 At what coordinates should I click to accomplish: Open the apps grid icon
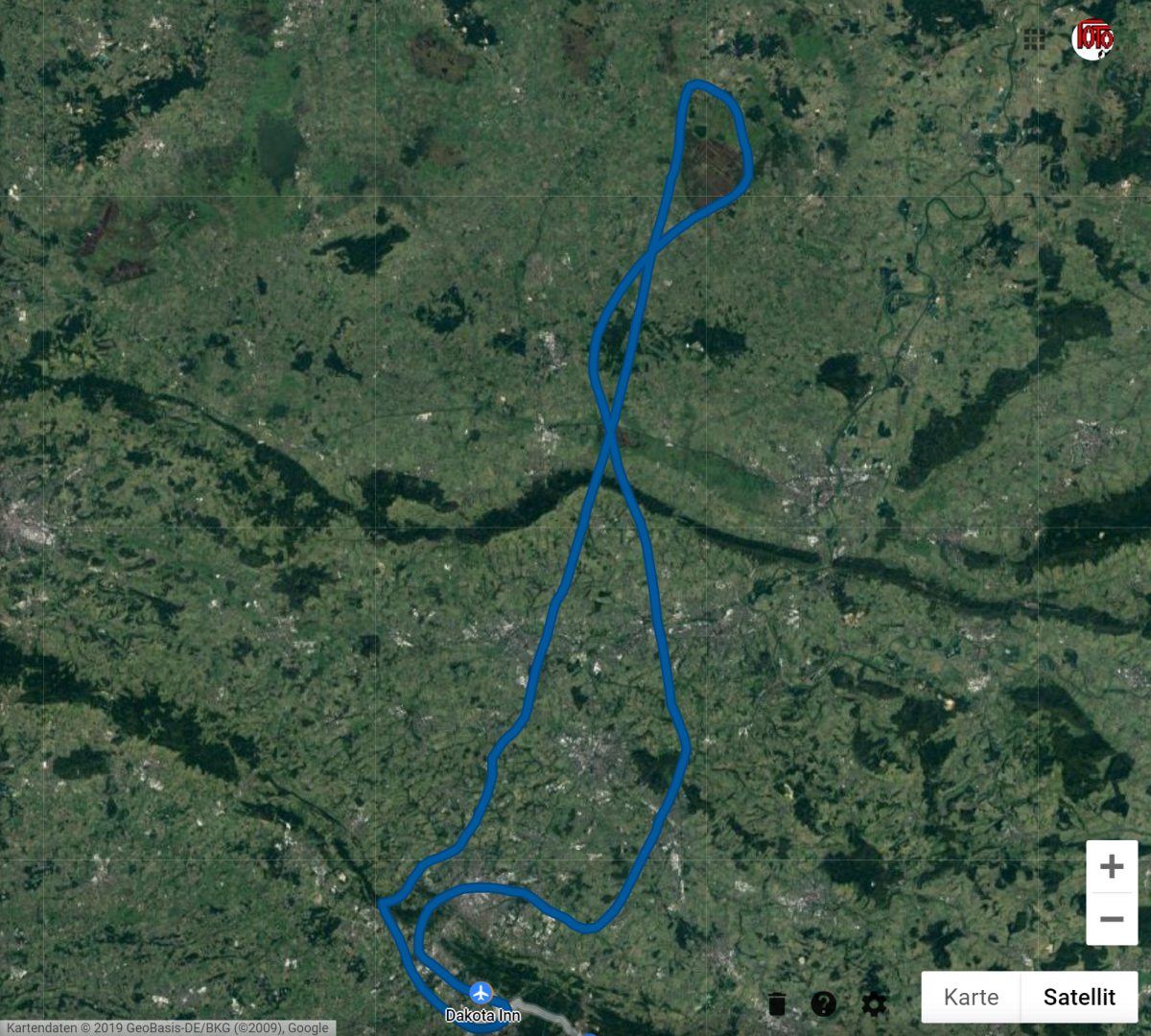tap(1033, 39)
